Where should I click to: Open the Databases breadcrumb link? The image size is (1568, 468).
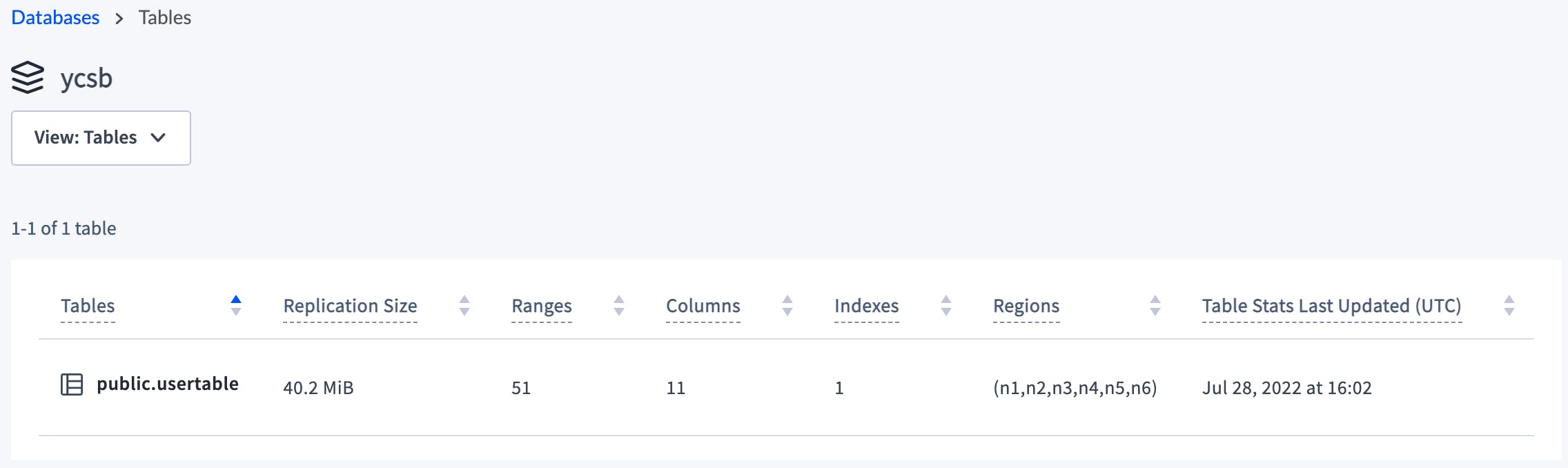[55, 17]
